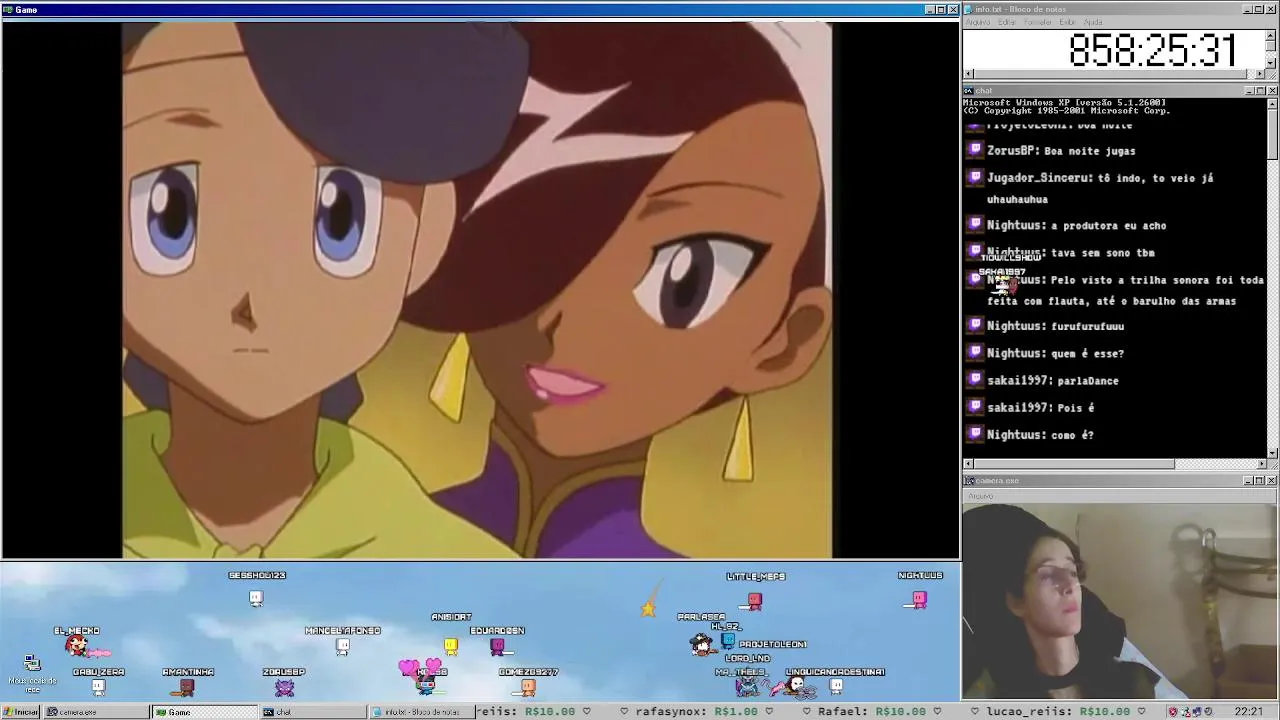Click the GABU_ZERA white avatar sprite
Viewport: 1280px width, 720px height.
[98, 687]
